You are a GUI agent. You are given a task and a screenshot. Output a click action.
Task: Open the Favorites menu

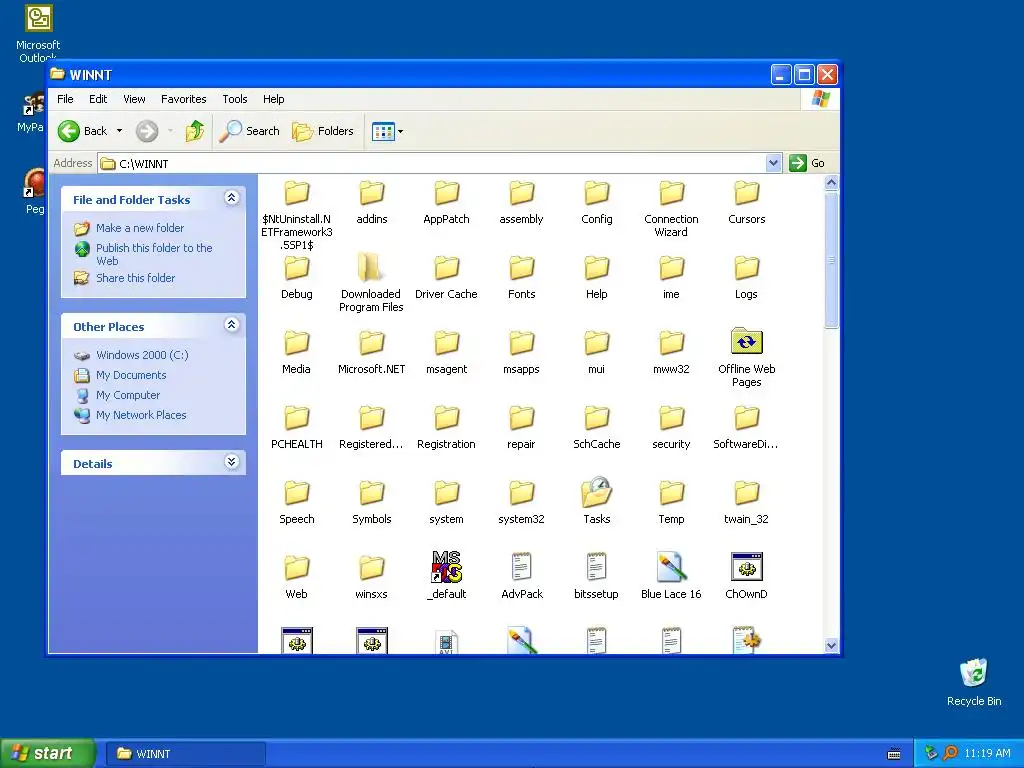184,99
